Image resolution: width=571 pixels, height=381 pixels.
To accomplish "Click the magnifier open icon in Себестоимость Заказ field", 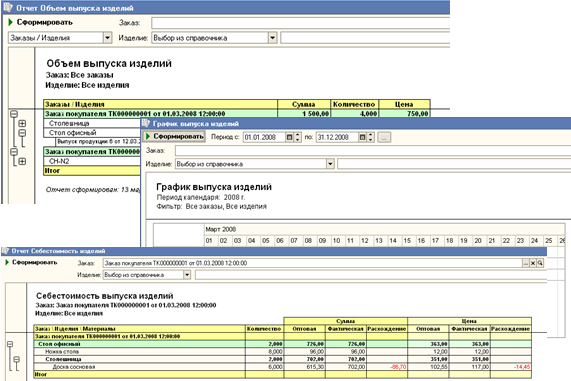I will [540, 263].
